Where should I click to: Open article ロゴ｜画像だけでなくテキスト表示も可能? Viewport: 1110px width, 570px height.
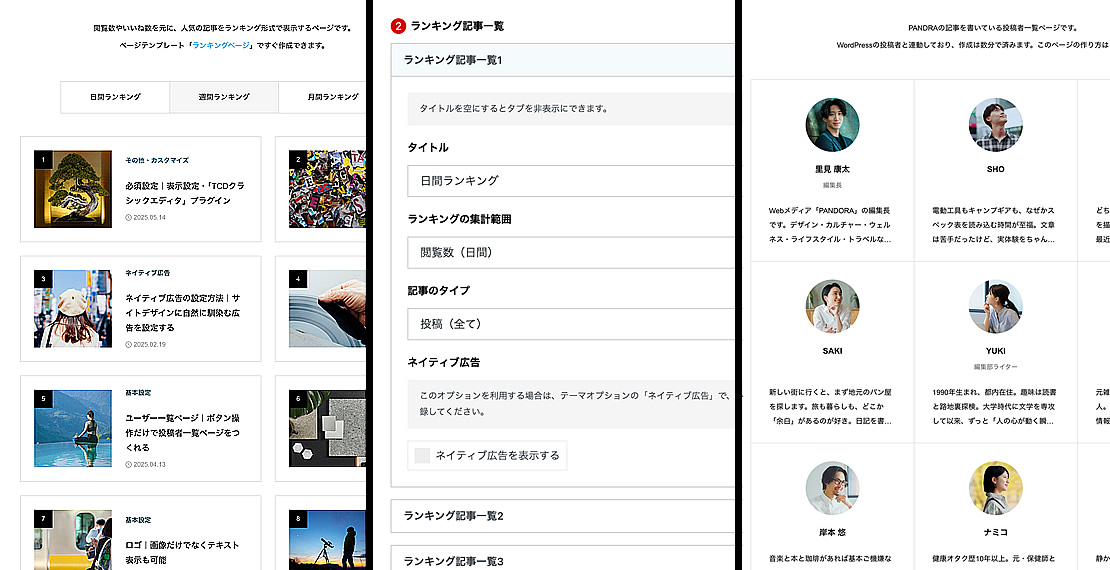point(182,552)
